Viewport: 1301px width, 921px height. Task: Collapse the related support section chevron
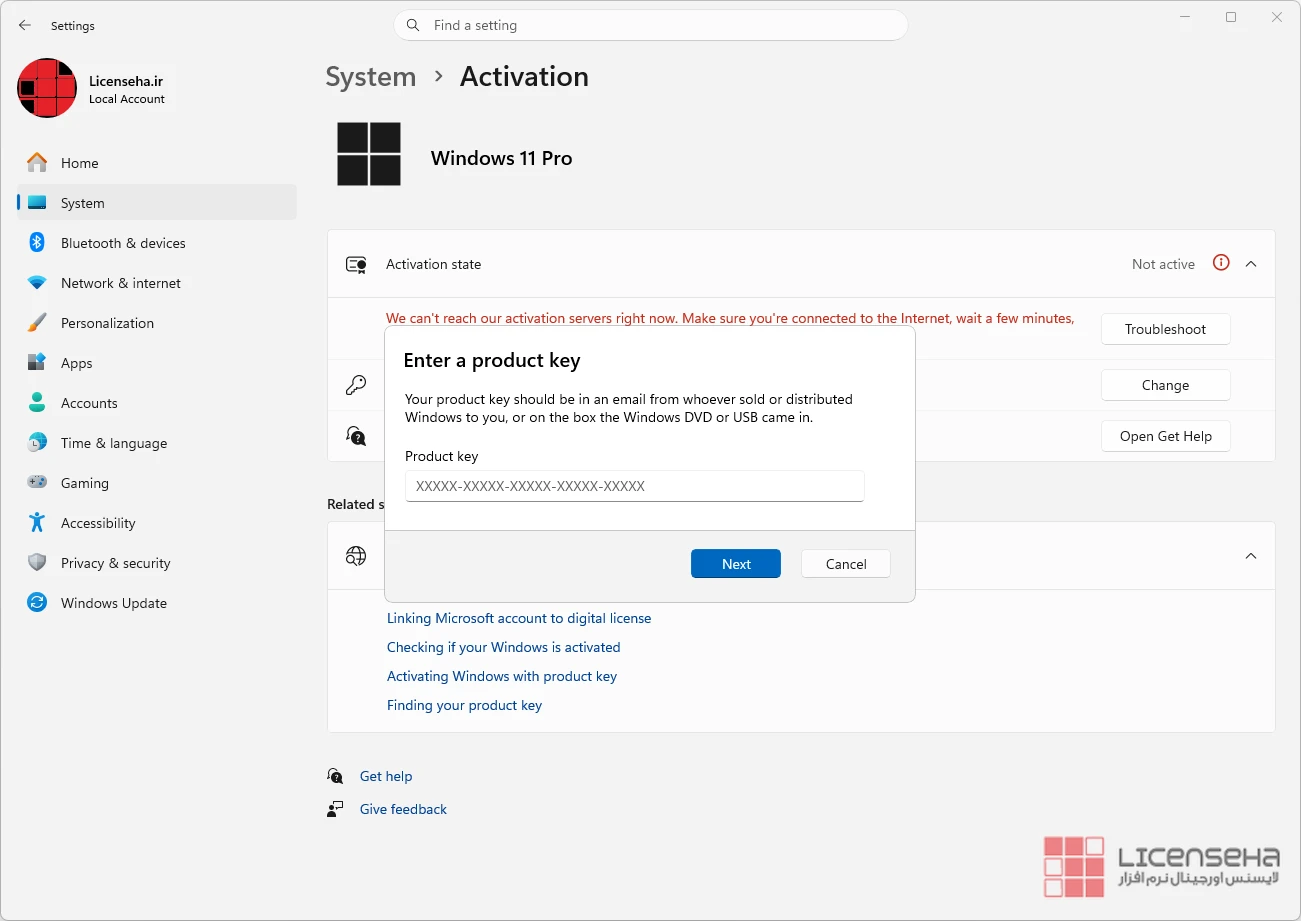[x=1251, y=556]
